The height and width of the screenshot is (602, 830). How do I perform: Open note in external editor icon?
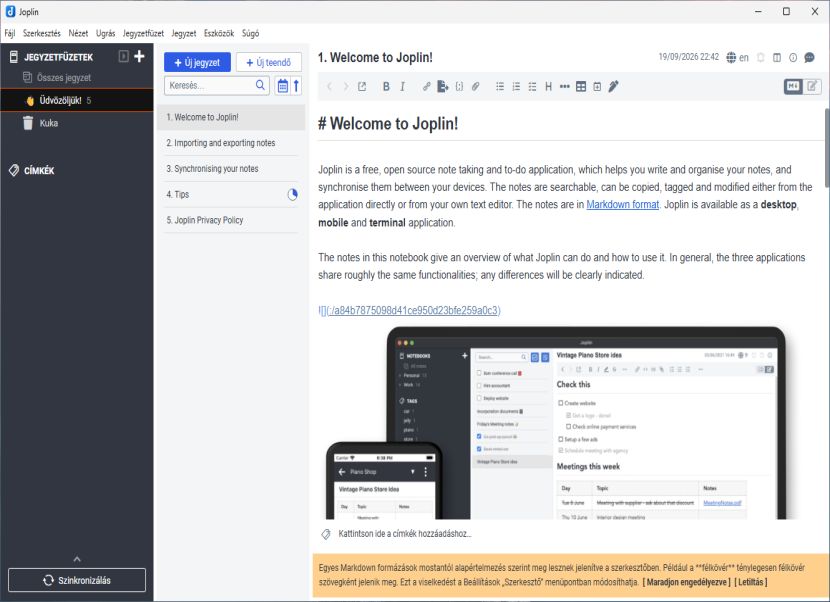pyautogui.click(x=362, y=86)
